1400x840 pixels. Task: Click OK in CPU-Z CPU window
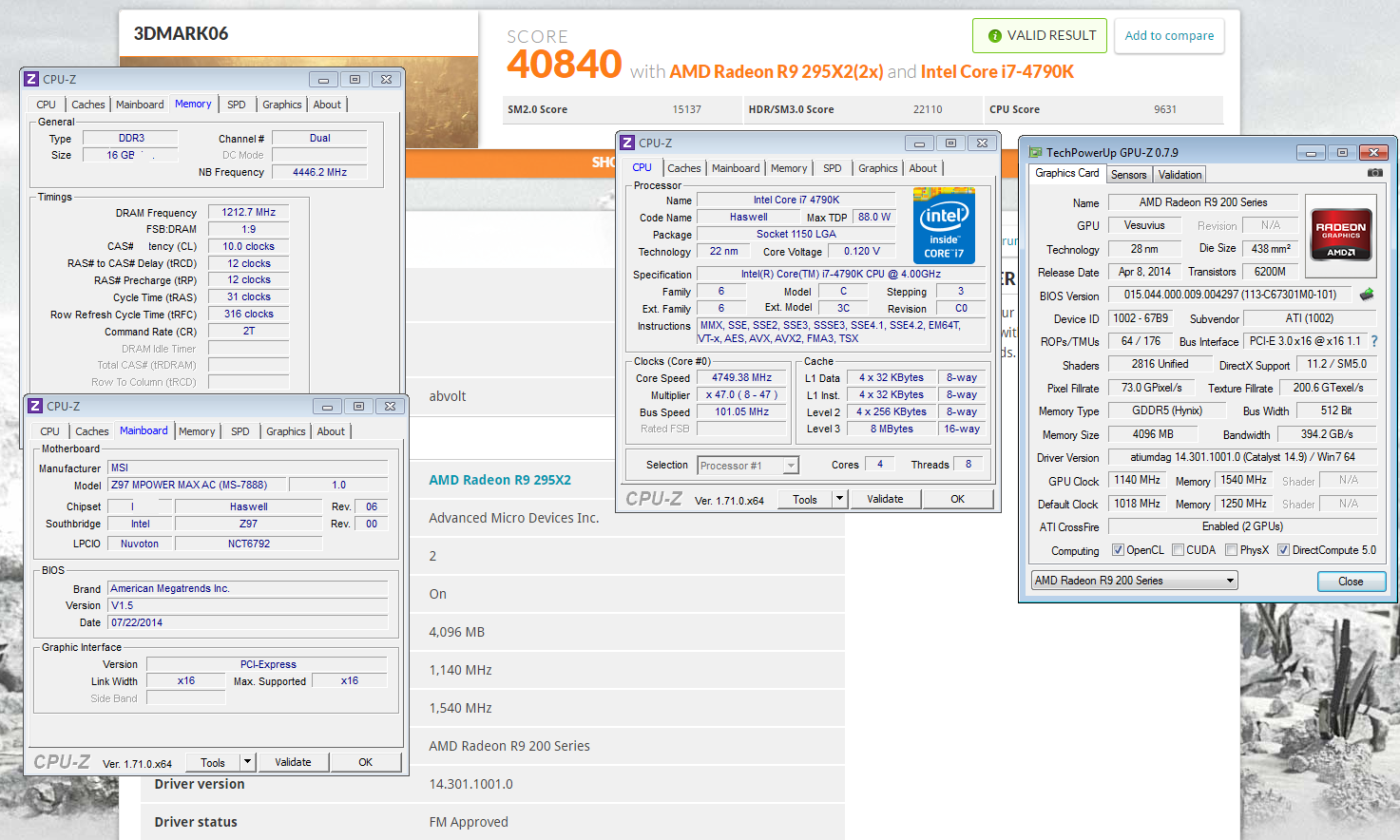(957, 499)
